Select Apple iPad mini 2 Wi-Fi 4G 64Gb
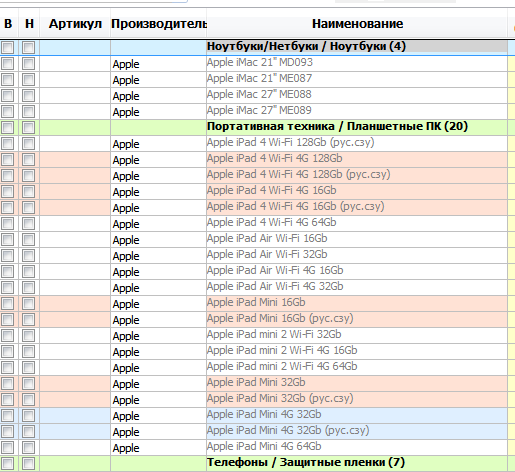Screen dimensions: 515x472 pos(357,367)
